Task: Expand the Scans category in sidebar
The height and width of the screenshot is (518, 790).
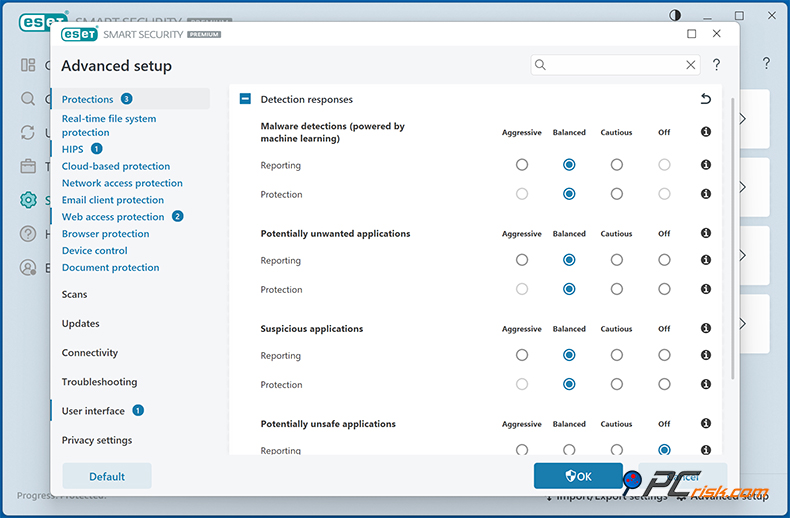Action: tap(75, 295)
